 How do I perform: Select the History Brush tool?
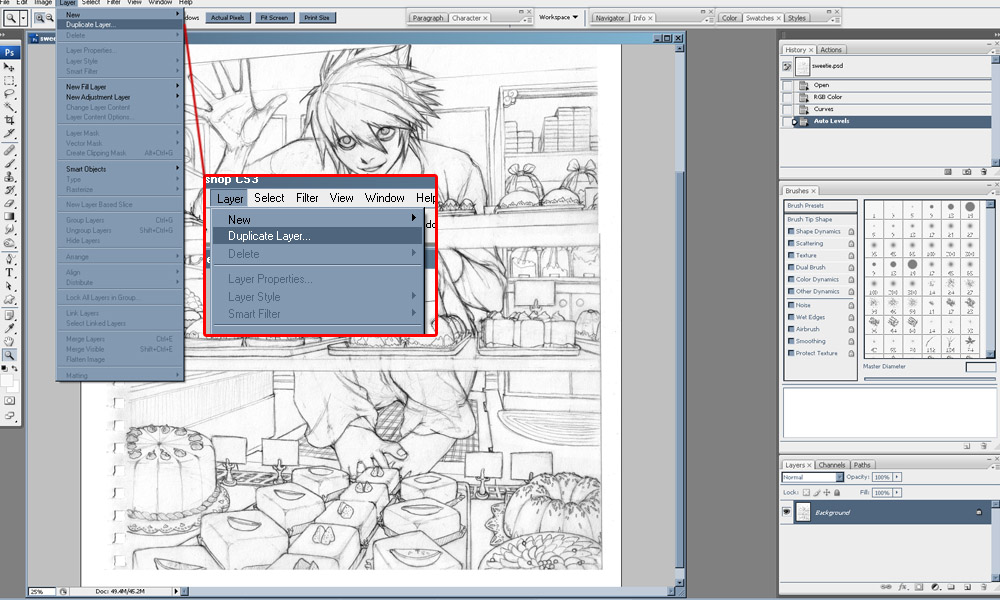(9, 190)
